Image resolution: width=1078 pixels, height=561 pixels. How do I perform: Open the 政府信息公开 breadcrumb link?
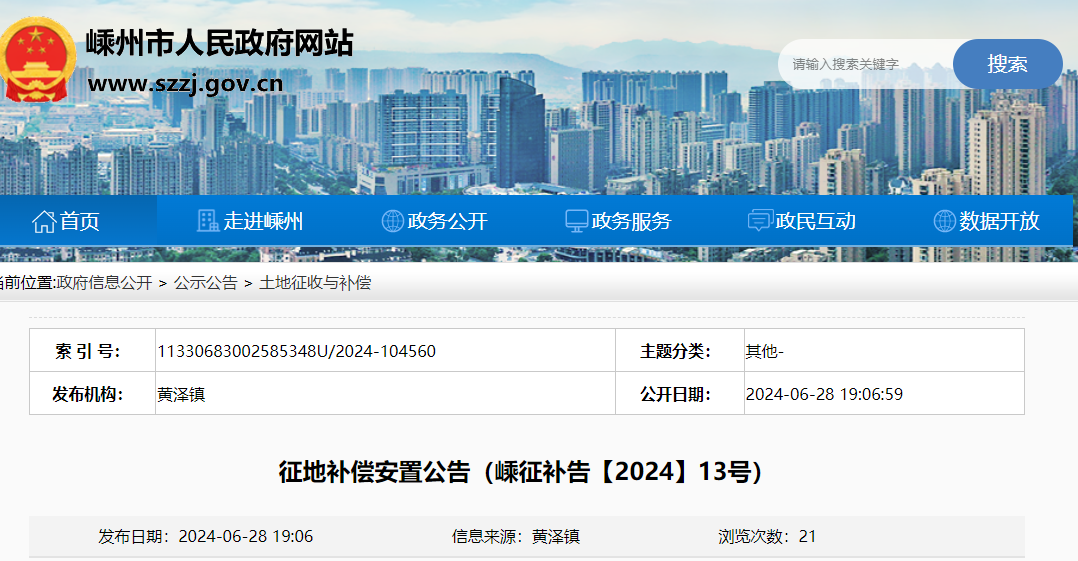pyautogui.click(x=104, y=283)
